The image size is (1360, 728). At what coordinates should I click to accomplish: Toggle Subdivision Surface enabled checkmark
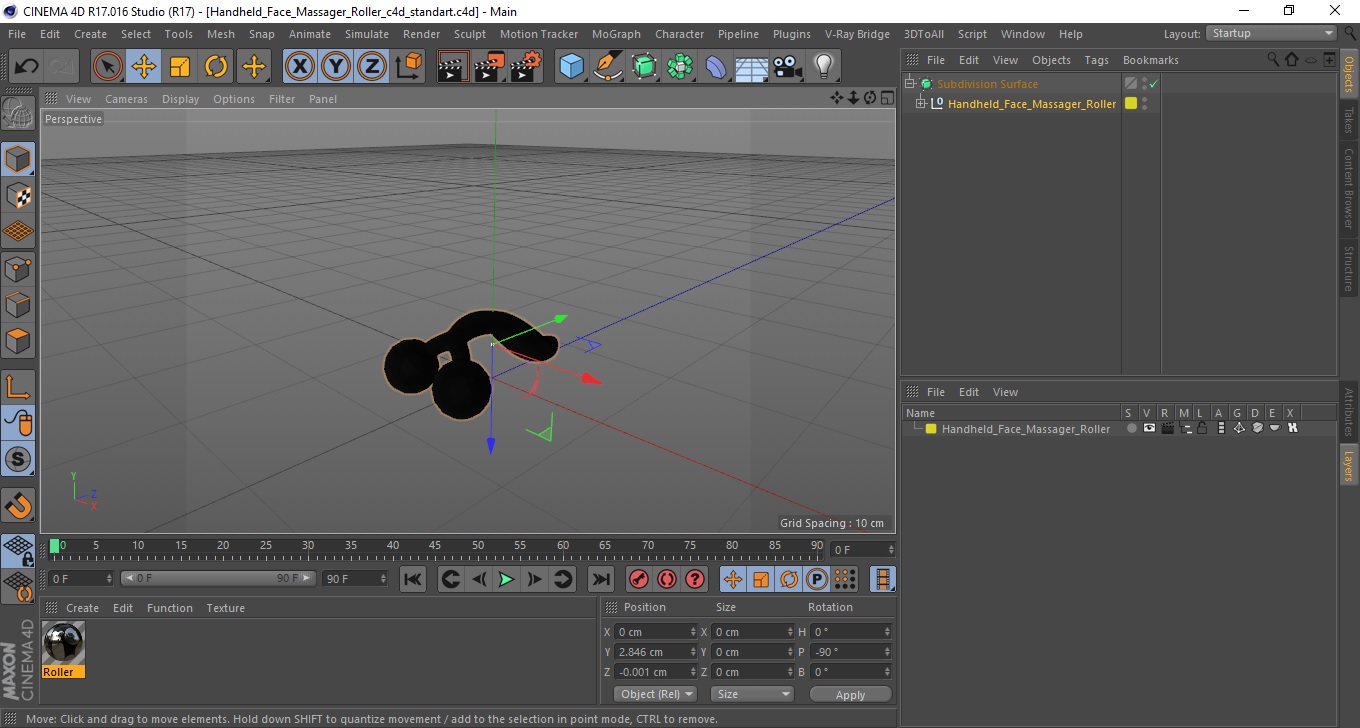(x=1153, y=84)
